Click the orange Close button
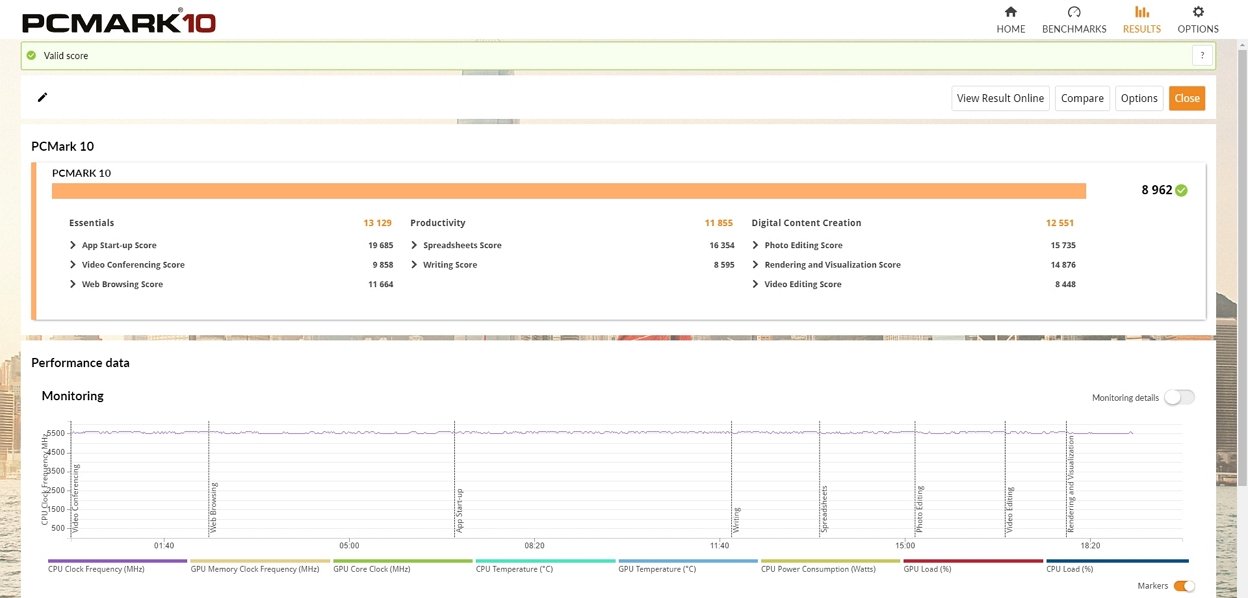Viewport: 1248px width, 598px height. [1187, 98]
